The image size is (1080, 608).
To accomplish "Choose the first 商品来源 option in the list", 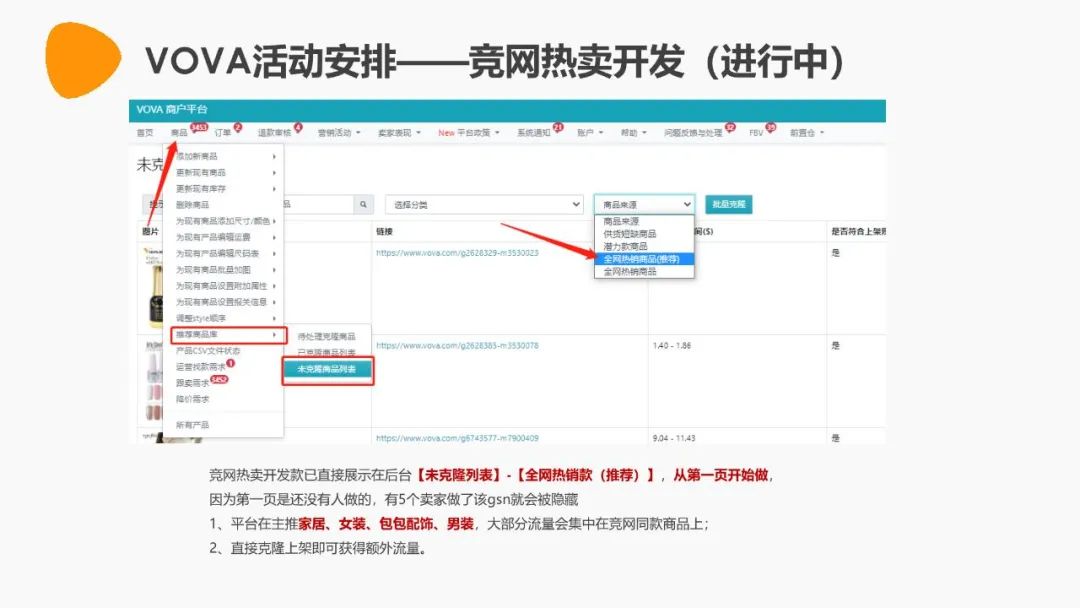I will coord(644,222).
